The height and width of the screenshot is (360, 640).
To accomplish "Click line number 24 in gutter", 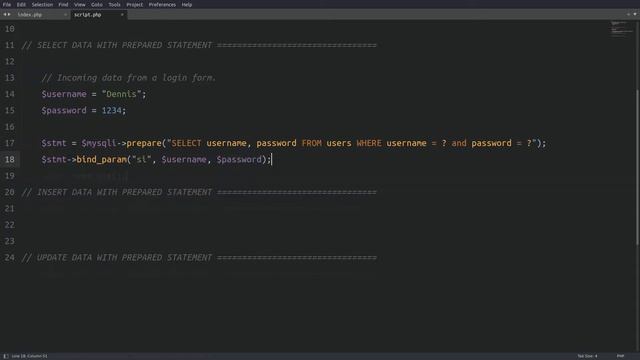I will click(9, 258).
